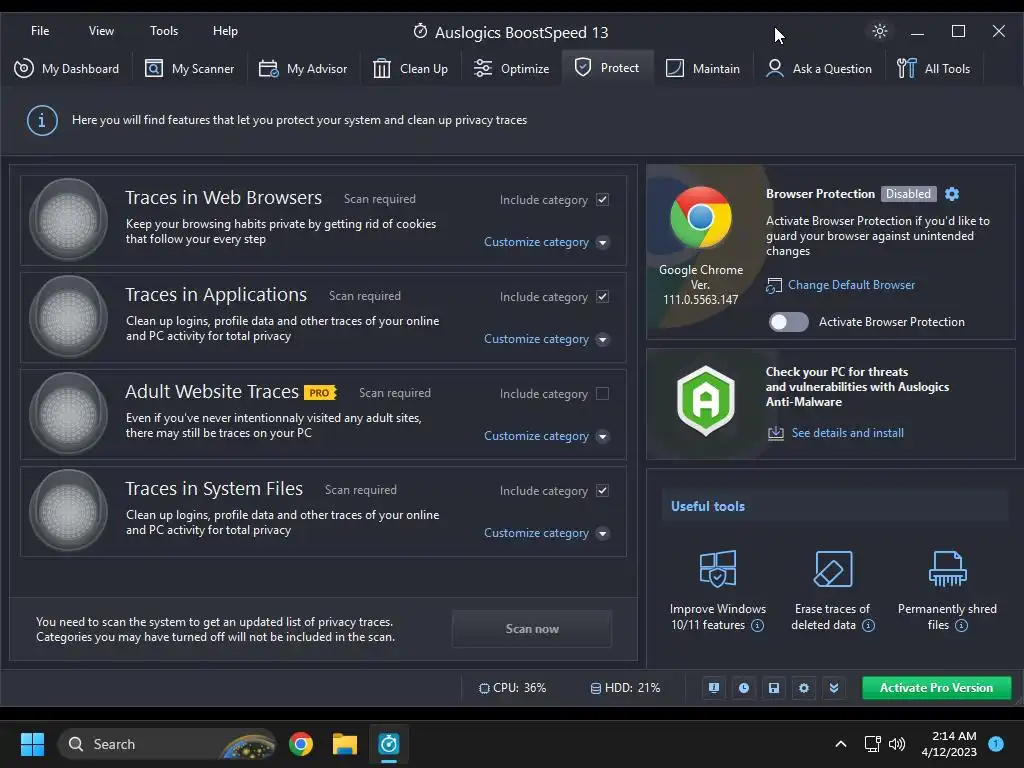Image resolution: width=1024 pixels, height=768 pixels.
Task: Expand Customize category arrow for Web Browsers
Action: [x=603, y=242]
